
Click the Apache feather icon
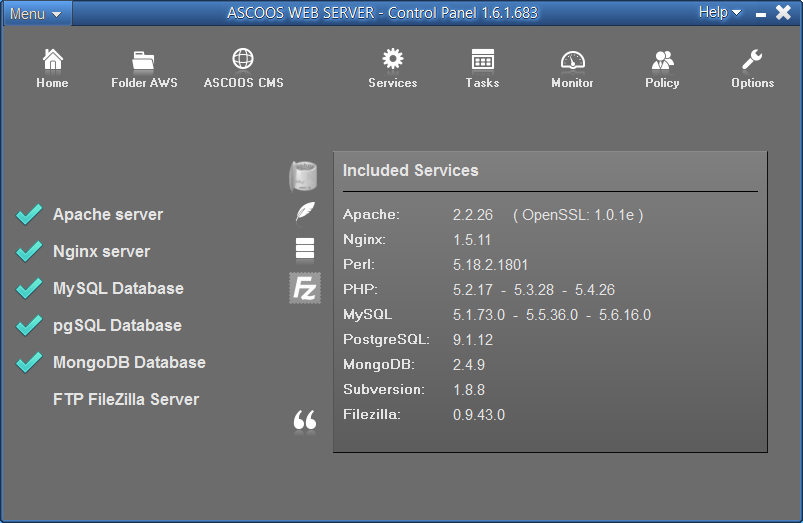click(x=305, y=212)
